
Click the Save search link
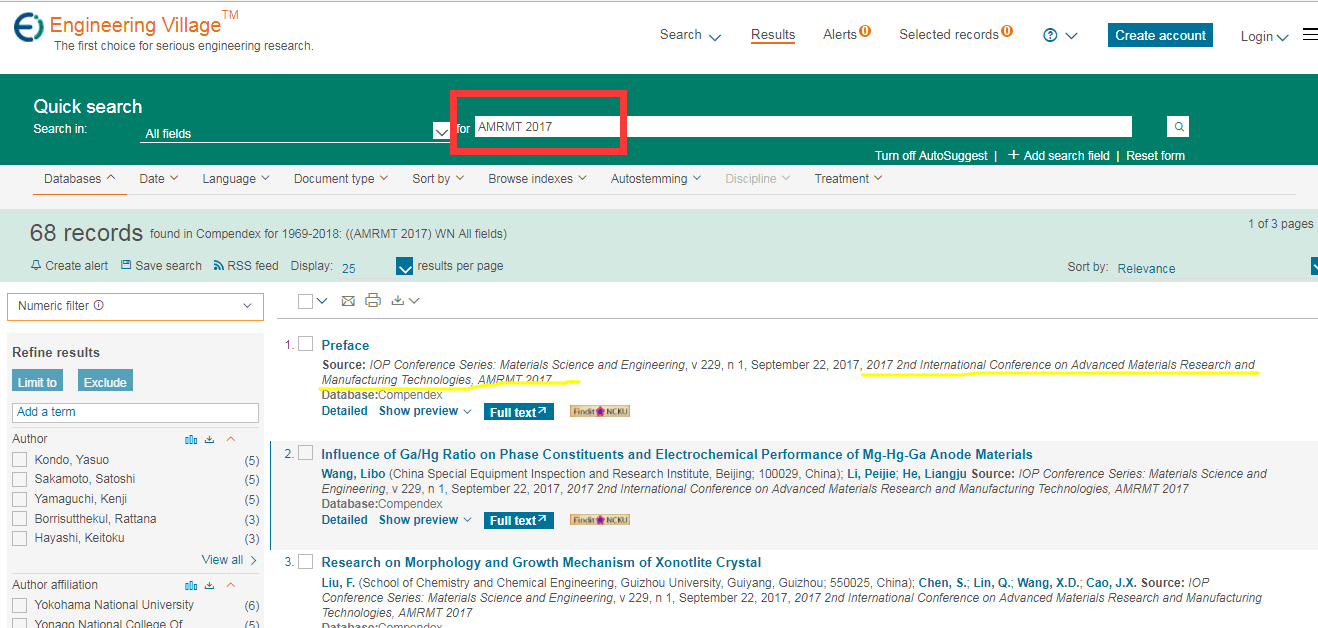(161, 266)
